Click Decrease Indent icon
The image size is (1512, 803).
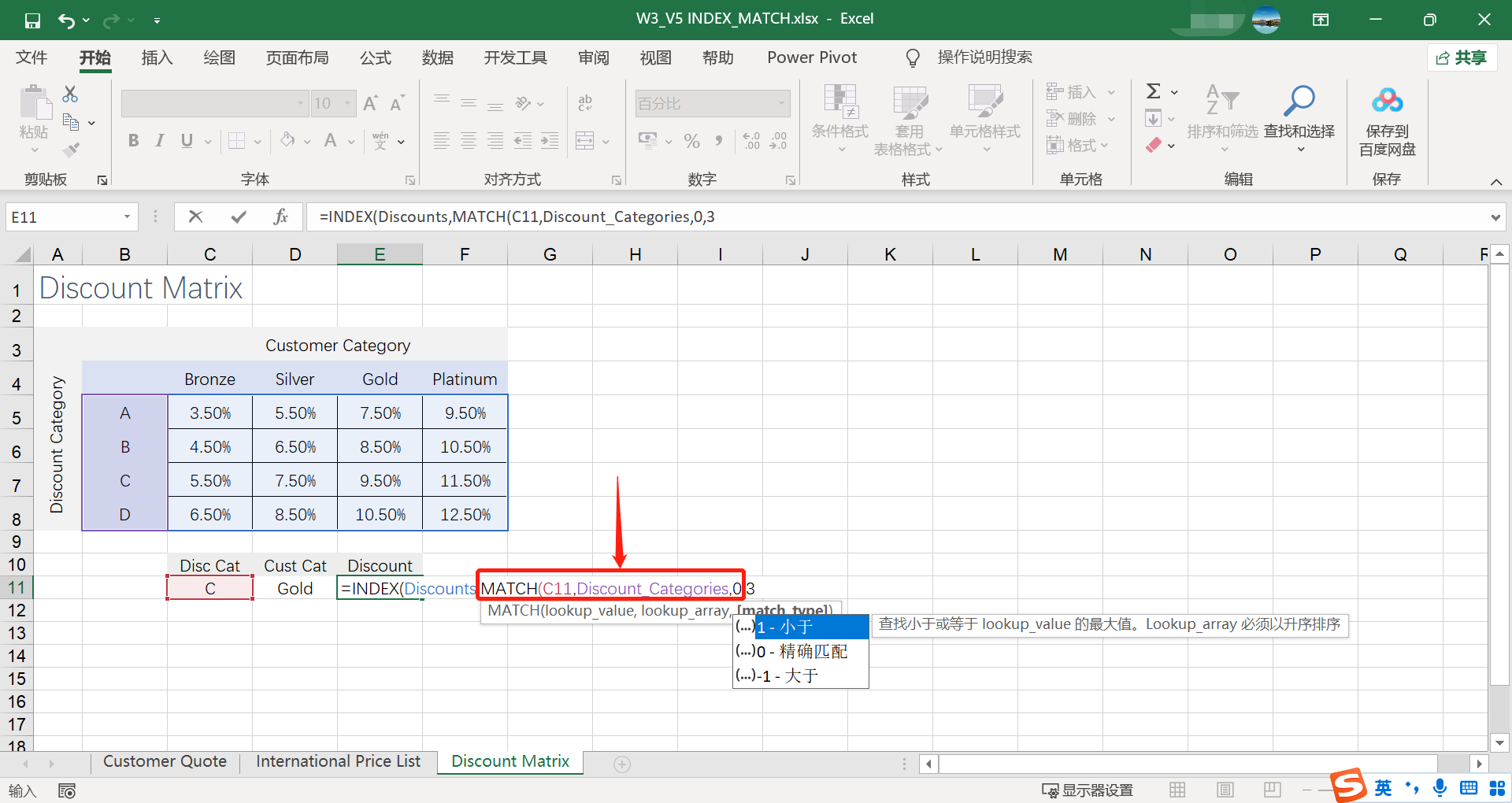point(522,141)
